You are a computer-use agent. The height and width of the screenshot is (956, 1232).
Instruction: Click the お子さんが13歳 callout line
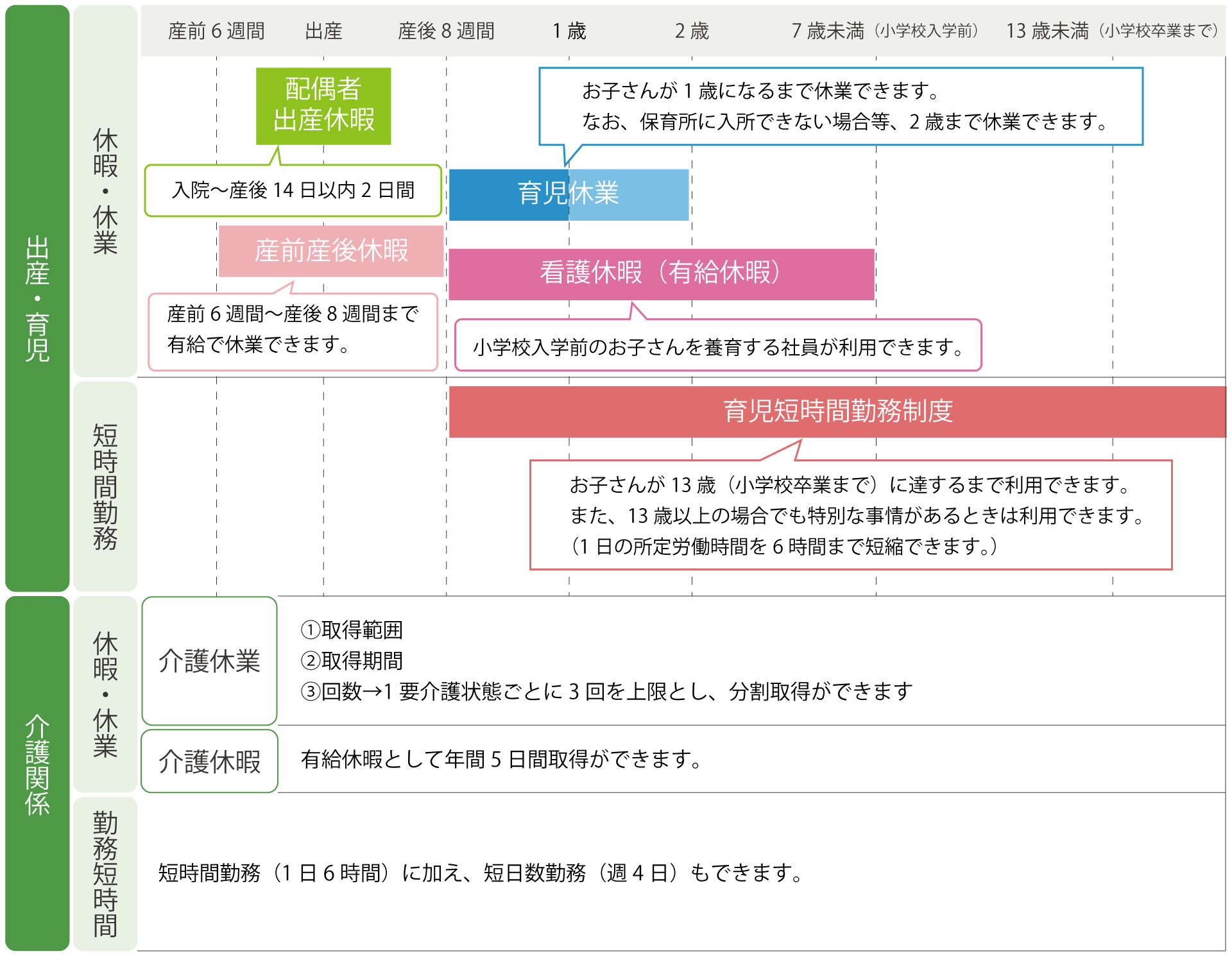pyautogui.click(x=850, y=485)
